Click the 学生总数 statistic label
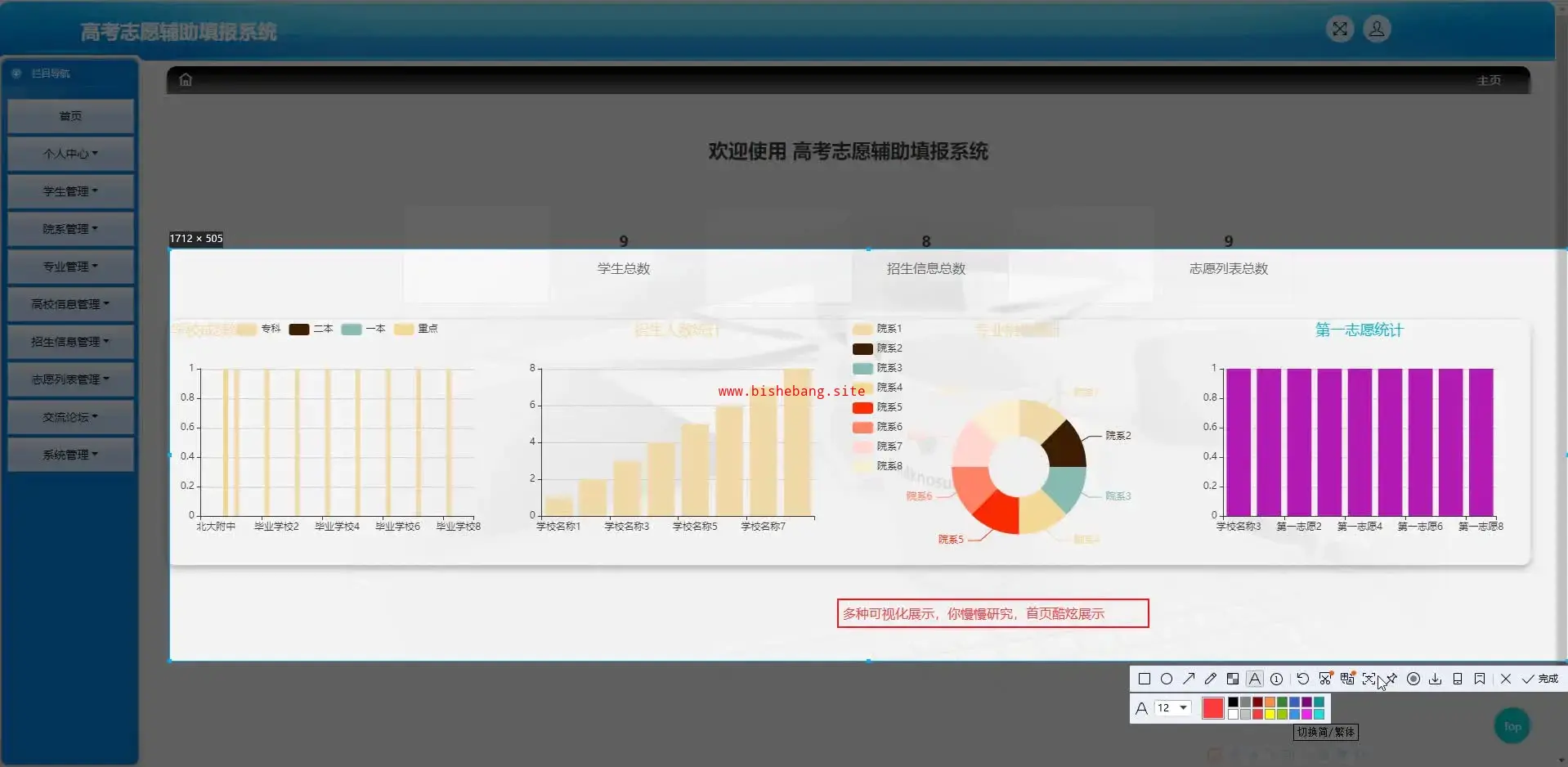The image size is (1568, 767). tap(624, 268)
